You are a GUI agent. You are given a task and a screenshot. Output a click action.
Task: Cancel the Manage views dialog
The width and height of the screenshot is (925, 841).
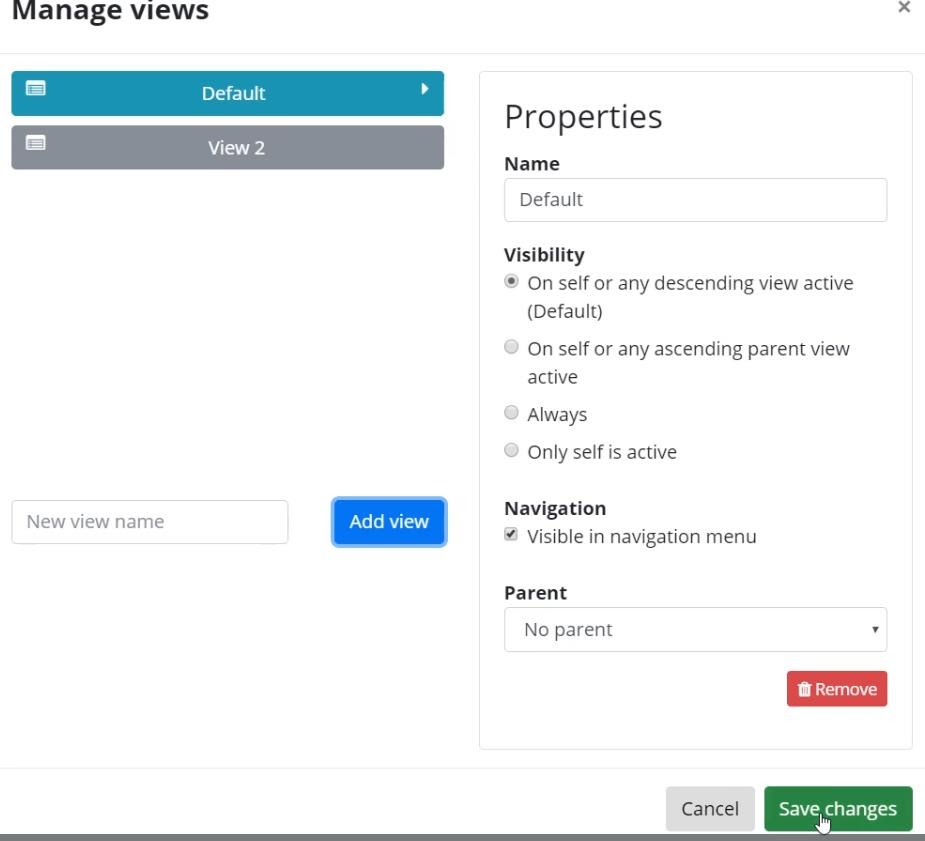[x=710, y=808]
